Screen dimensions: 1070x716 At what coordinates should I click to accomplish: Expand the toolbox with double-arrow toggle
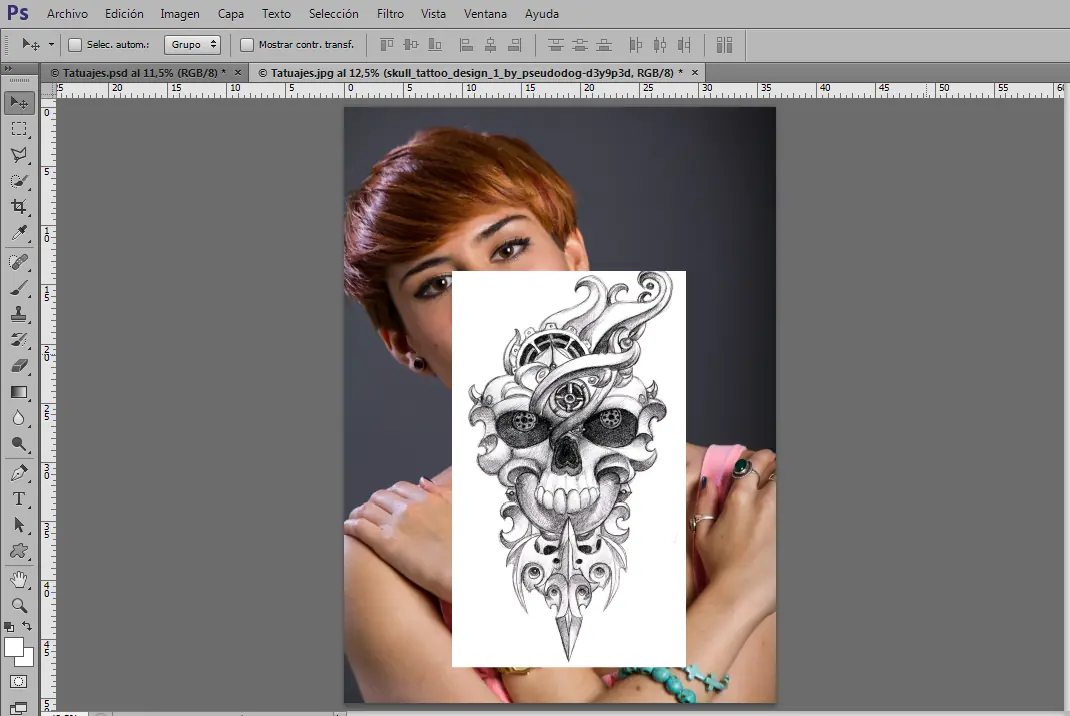click(x=8, y=69)
